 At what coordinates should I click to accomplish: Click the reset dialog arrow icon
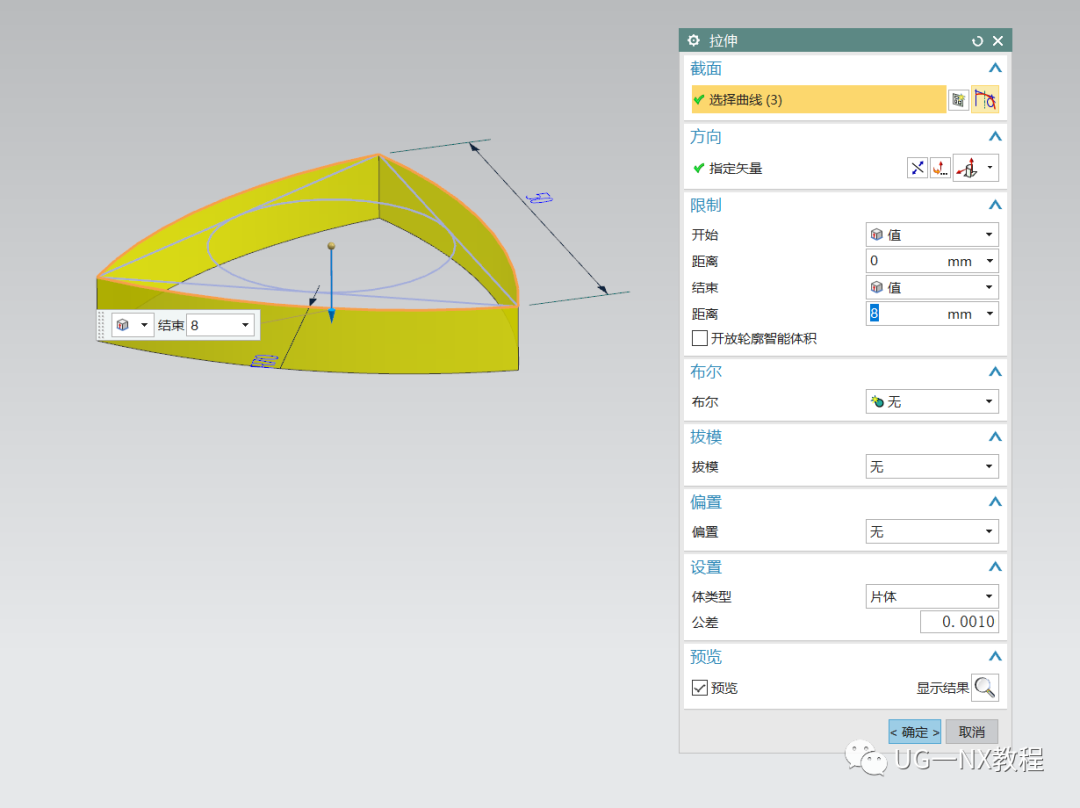click(x=977, y=41)
